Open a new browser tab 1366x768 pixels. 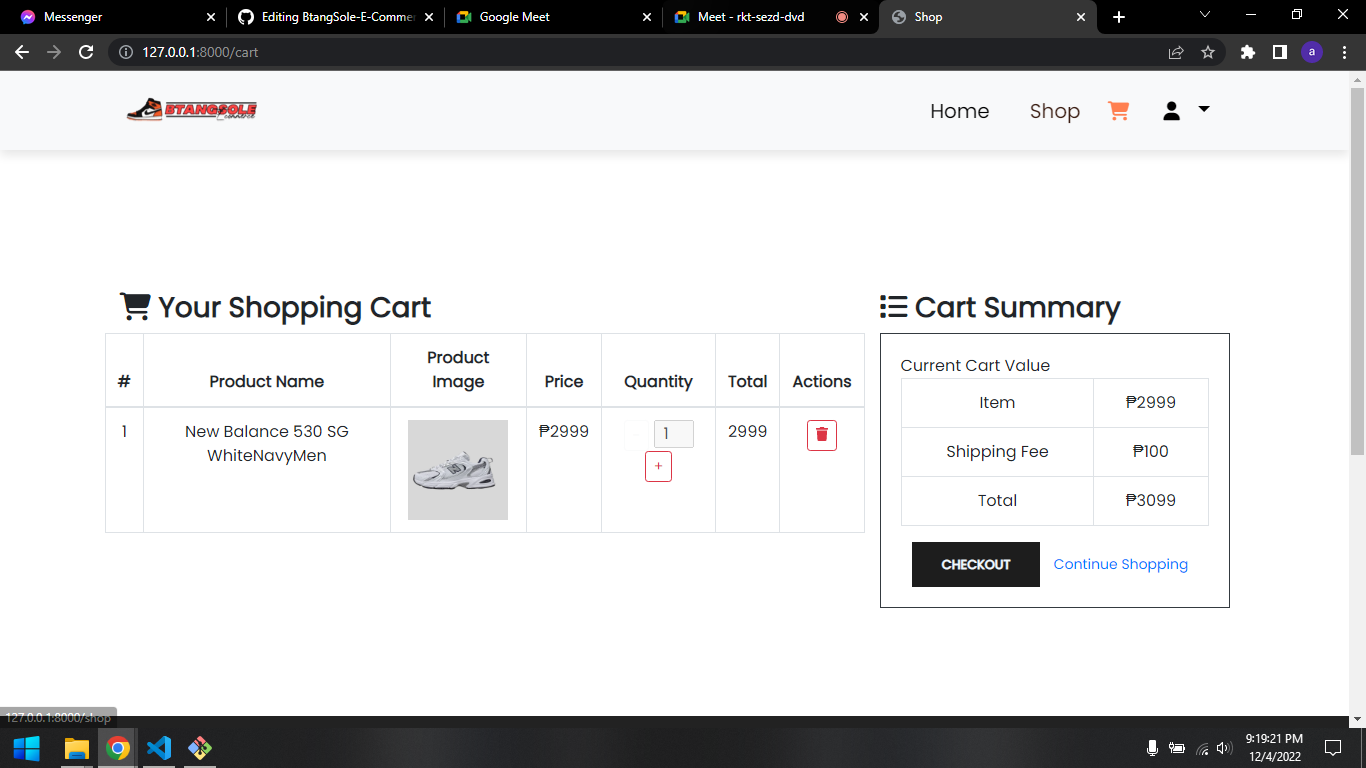1118,17
